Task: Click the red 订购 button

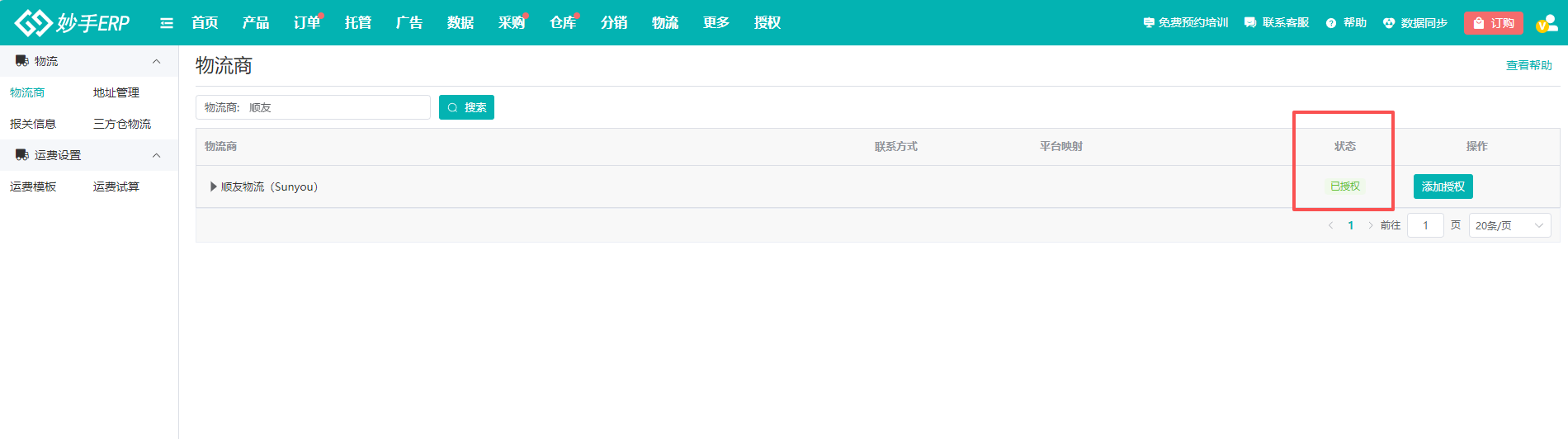Action: point(1494,23)
